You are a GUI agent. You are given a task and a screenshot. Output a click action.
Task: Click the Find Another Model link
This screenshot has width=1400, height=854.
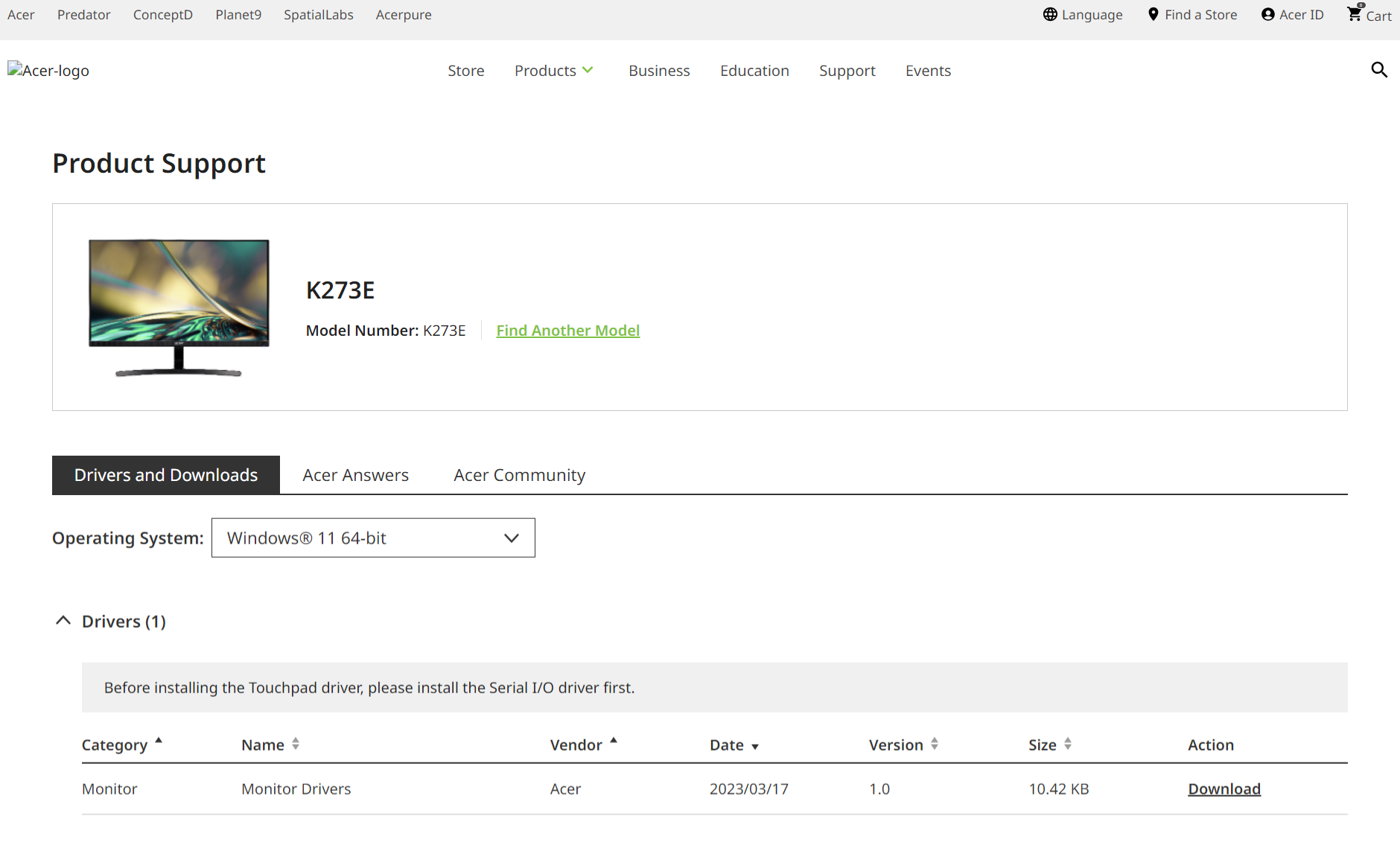[x=567, y=331]
